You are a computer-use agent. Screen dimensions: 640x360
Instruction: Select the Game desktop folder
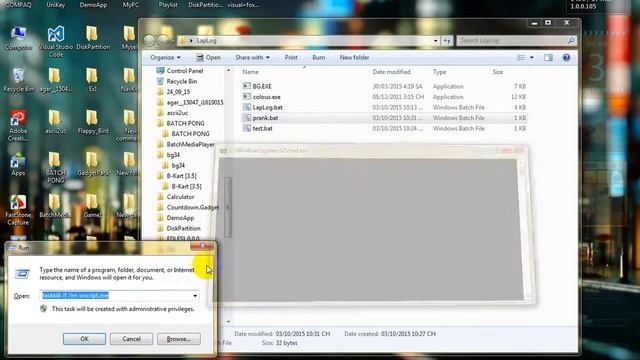(93, 206)
